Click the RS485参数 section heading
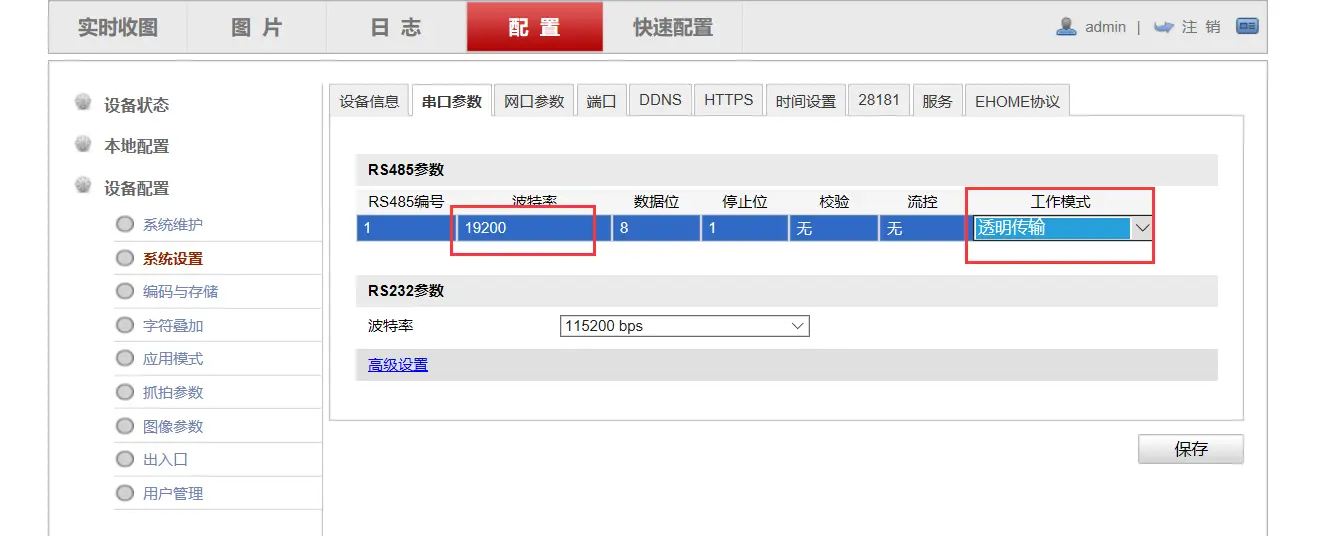Viewport: 1320px width, 536px height. coord(406,170)
